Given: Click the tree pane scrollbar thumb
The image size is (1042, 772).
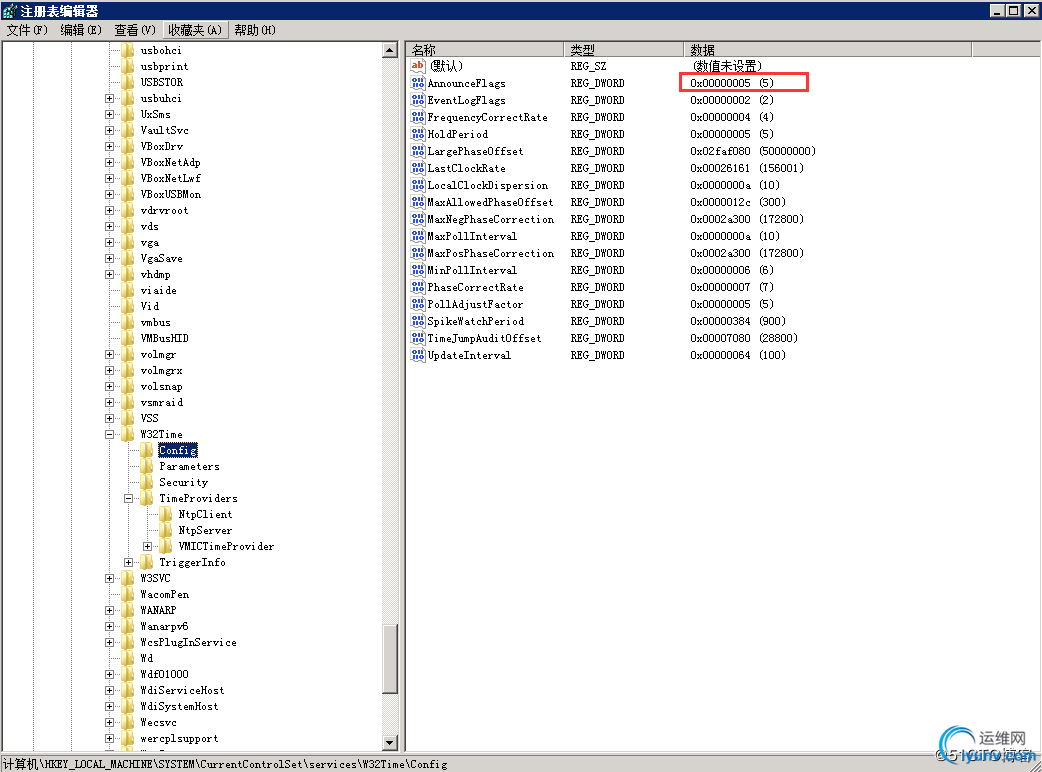Looking at the screenshot, I should point(390,658).
